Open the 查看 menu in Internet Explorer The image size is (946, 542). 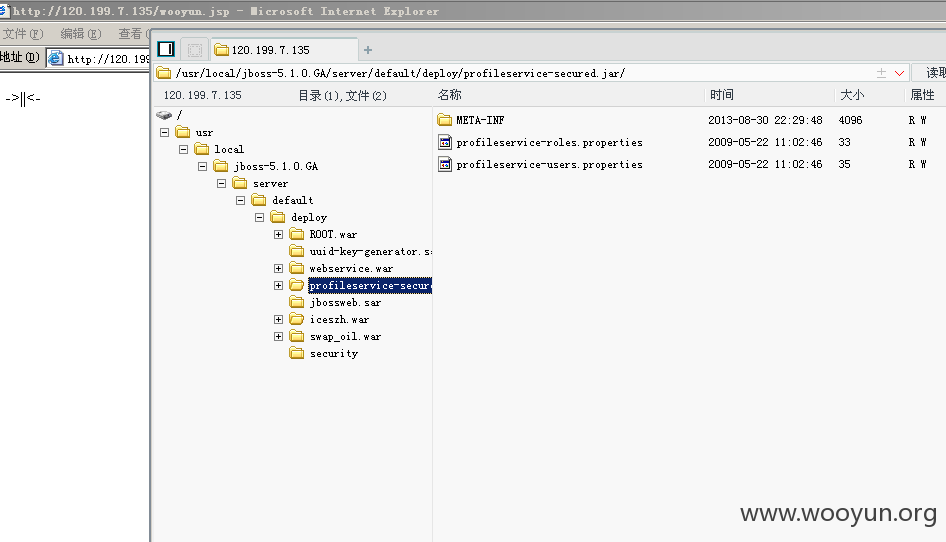(x=133, y=34)
